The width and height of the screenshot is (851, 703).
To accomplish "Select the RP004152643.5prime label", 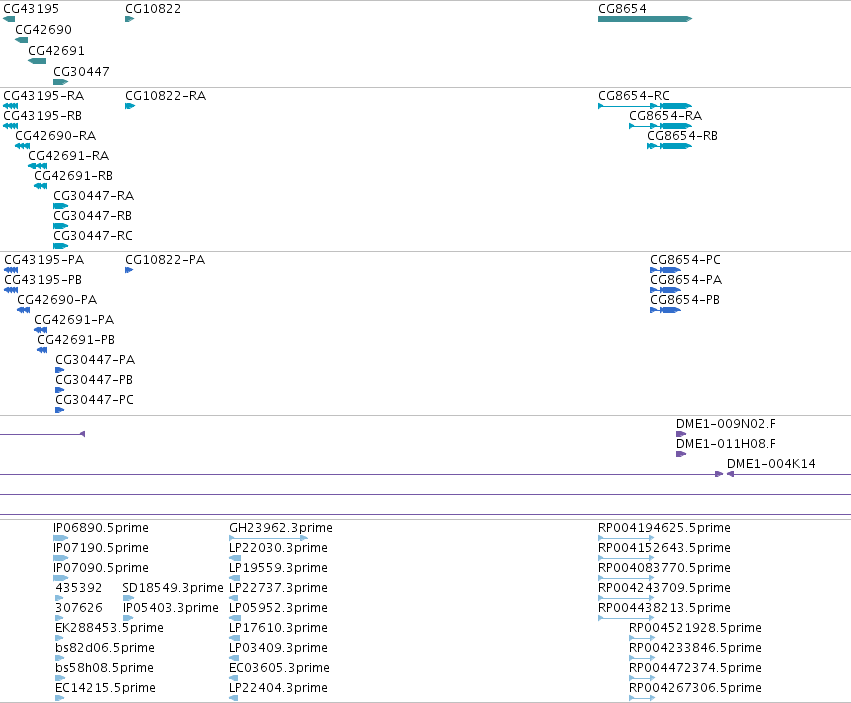I will pyautogui.click(x=665, y=548).
